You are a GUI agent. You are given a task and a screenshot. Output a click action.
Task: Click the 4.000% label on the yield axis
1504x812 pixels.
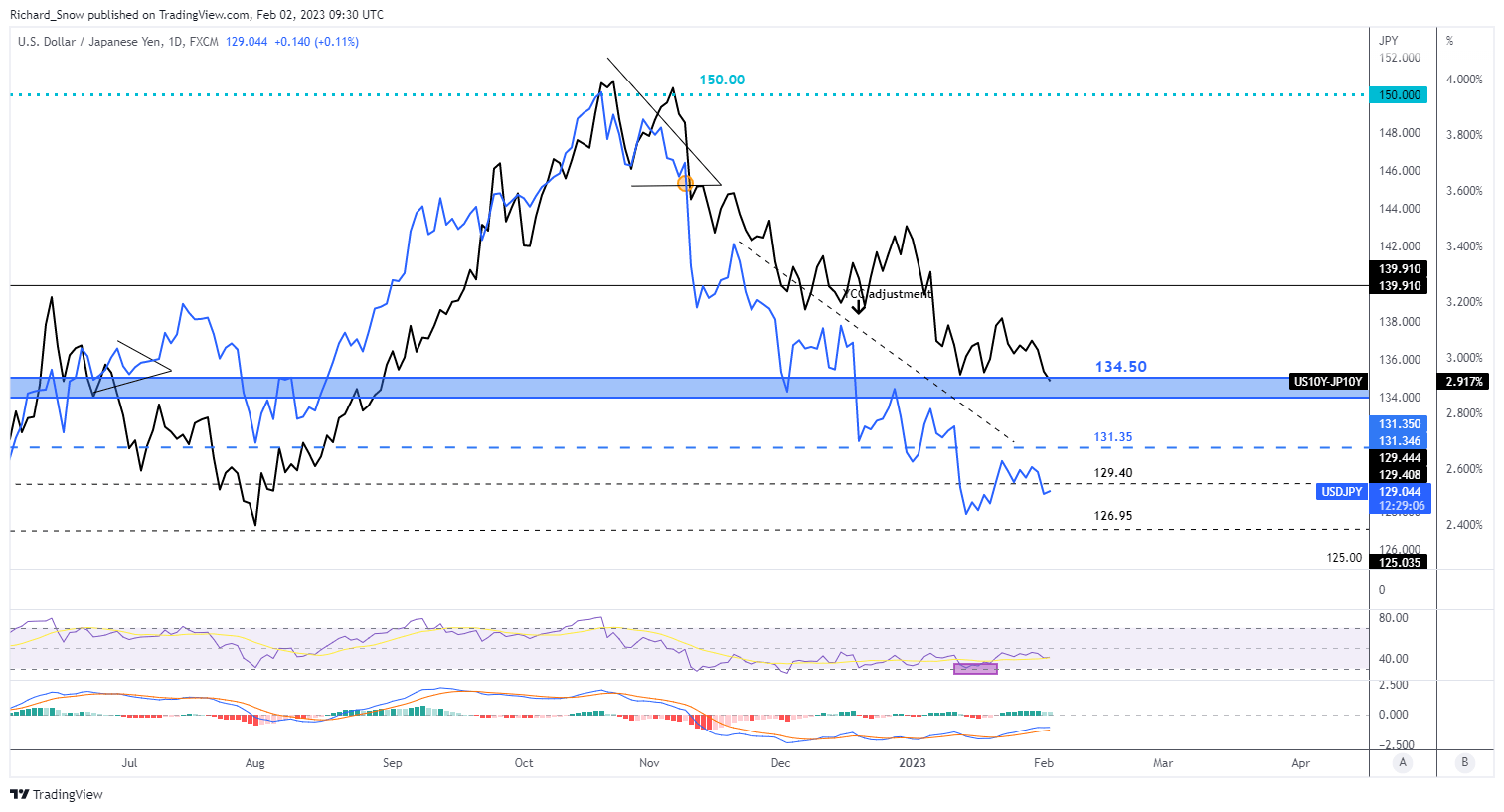[1465, 80]
